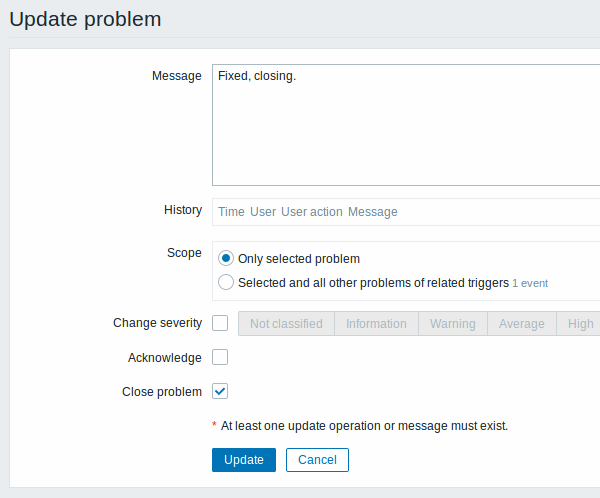Click the Cancel button

pyautogui.click(x=317, y=459)
